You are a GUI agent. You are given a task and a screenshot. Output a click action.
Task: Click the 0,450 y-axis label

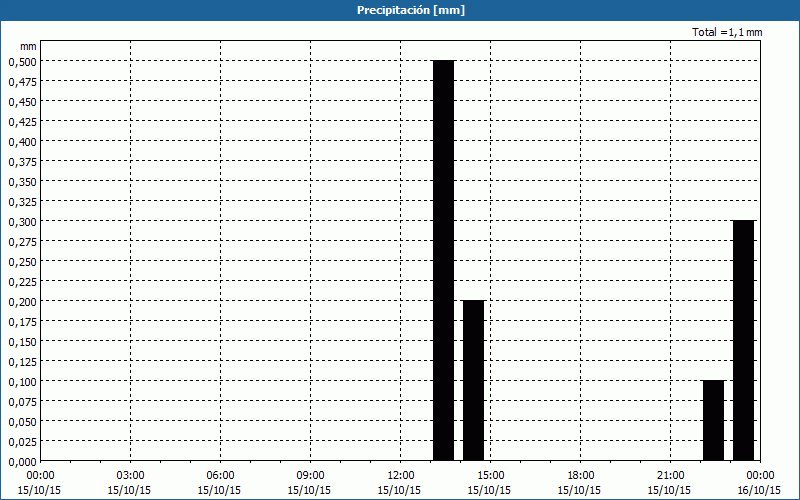tap(22, 102)
